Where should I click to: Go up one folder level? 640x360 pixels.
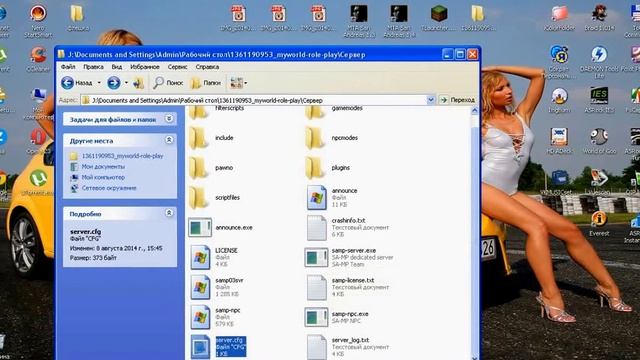pos(139,83)
